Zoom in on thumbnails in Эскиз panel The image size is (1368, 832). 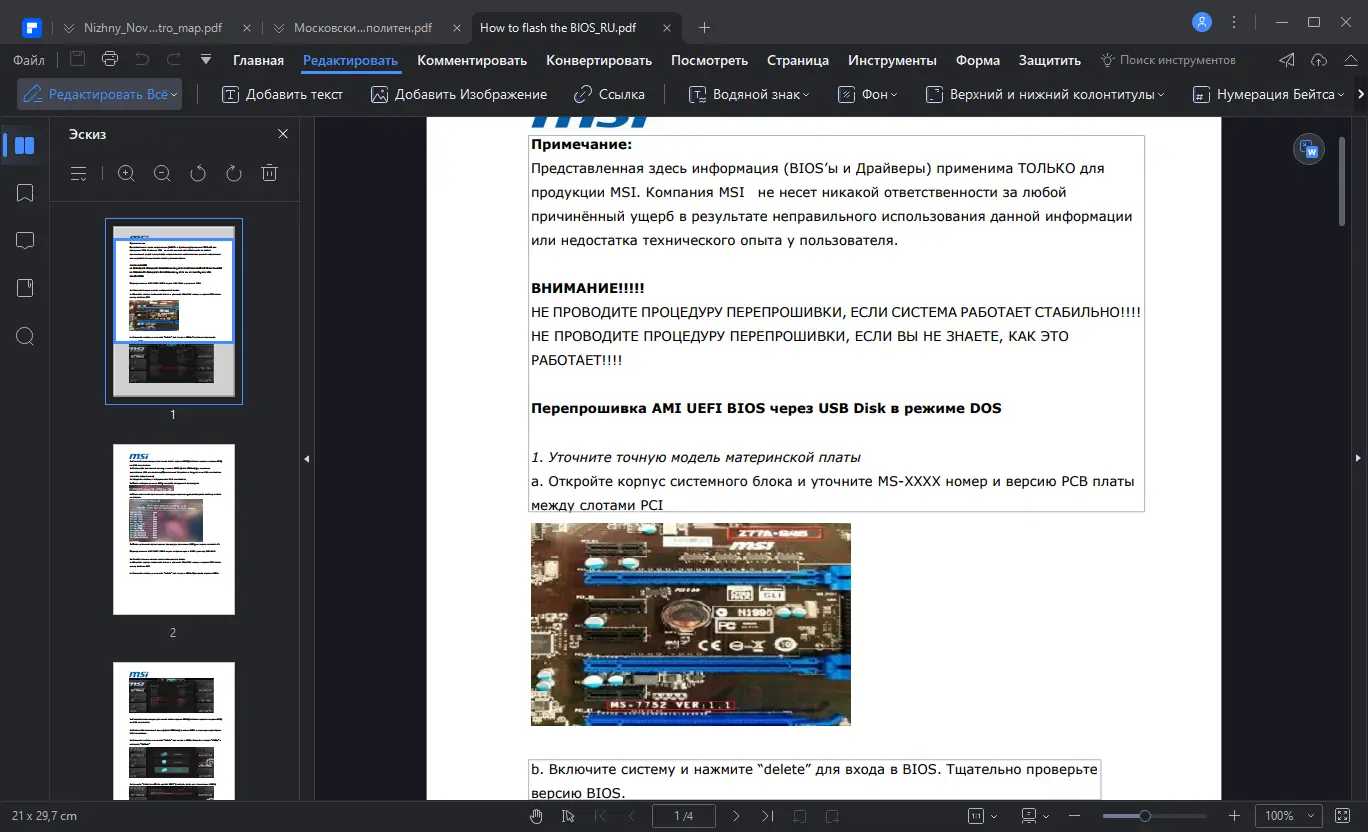coord(126,173)
